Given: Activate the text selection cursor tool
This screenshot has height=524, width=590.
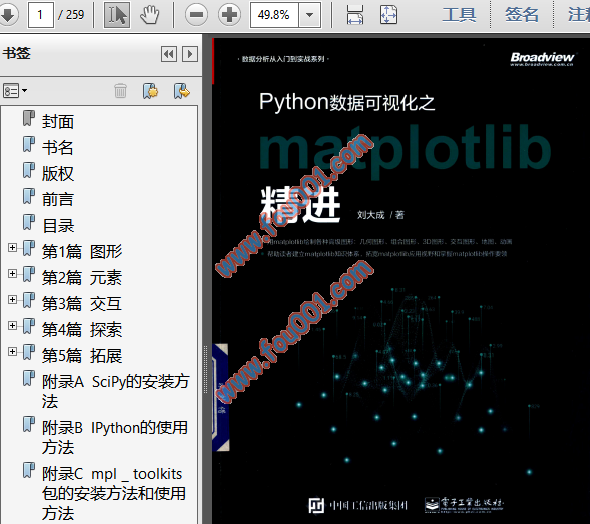Looking at the screenshot, I should click(x=117, y=15).
